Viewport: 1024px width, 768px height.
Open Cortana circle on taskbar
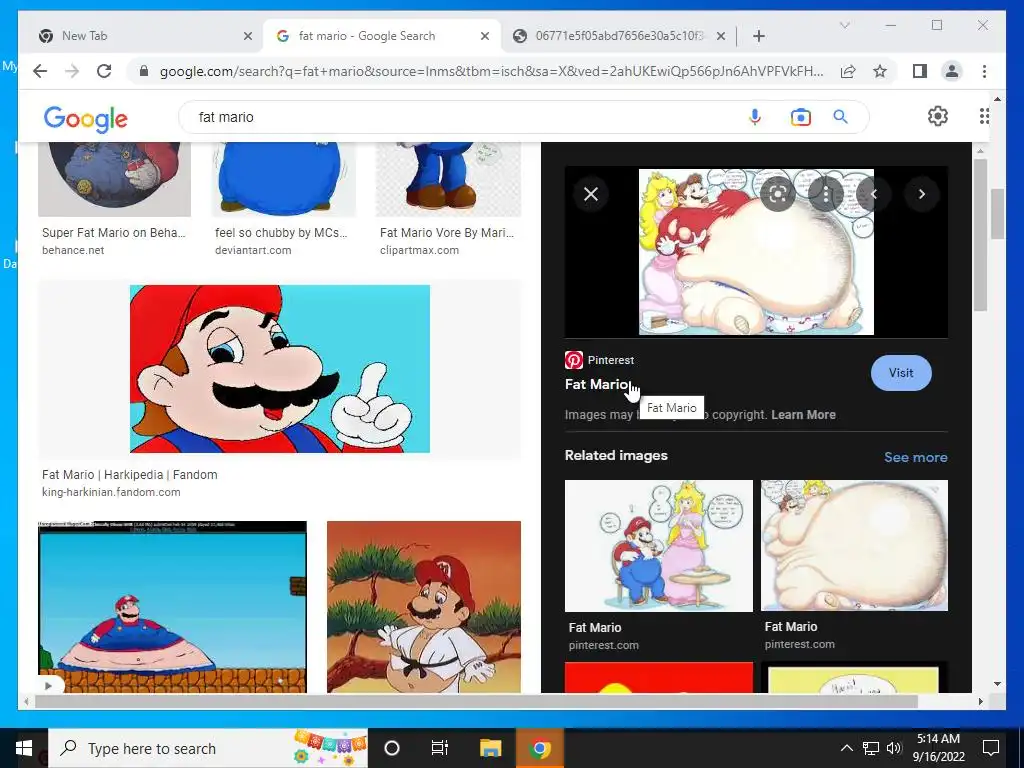click(391, 748)
